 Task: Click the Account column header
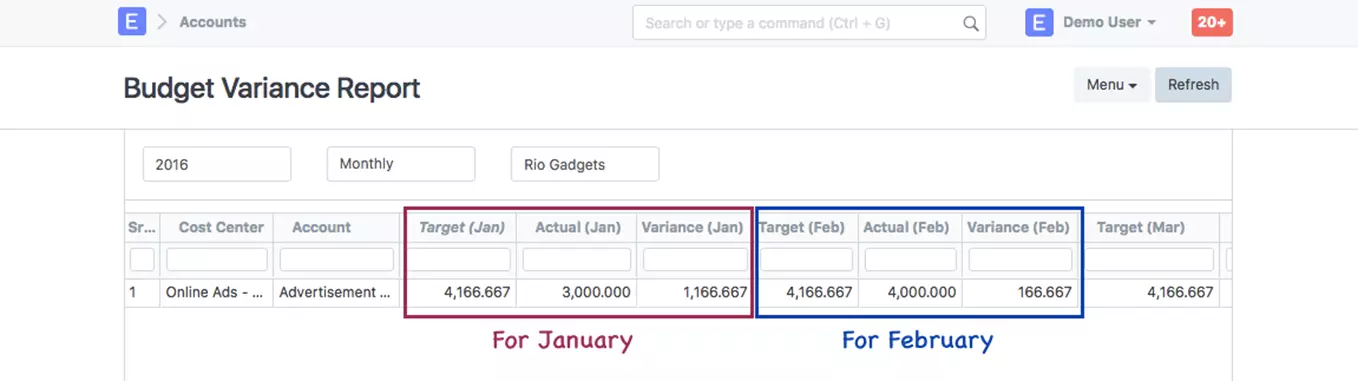(321, 227)
